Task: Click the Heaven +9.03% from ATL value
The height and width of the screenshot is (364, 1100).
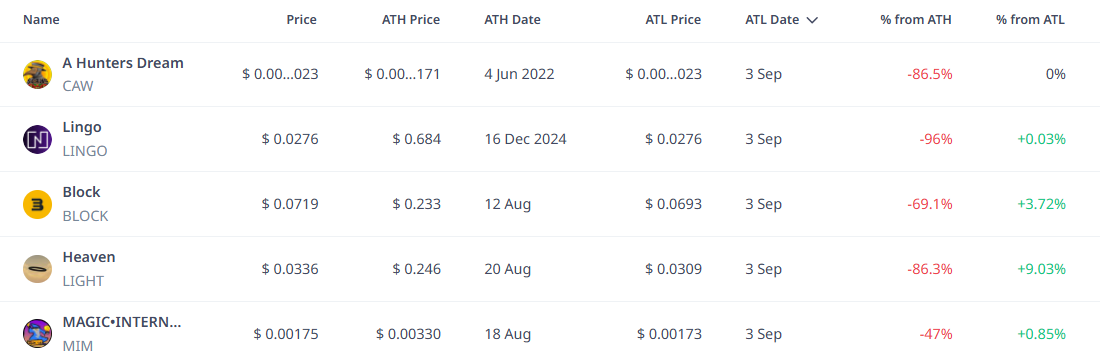Action: (x=1041, y=269)
